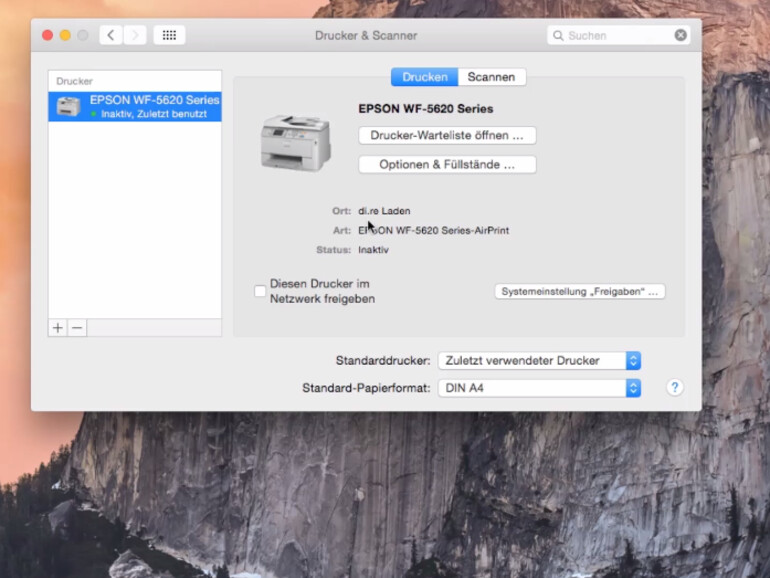Click the Standarddrucker label
This screenshot has height=578, width=770.
[x=383, y=360]
